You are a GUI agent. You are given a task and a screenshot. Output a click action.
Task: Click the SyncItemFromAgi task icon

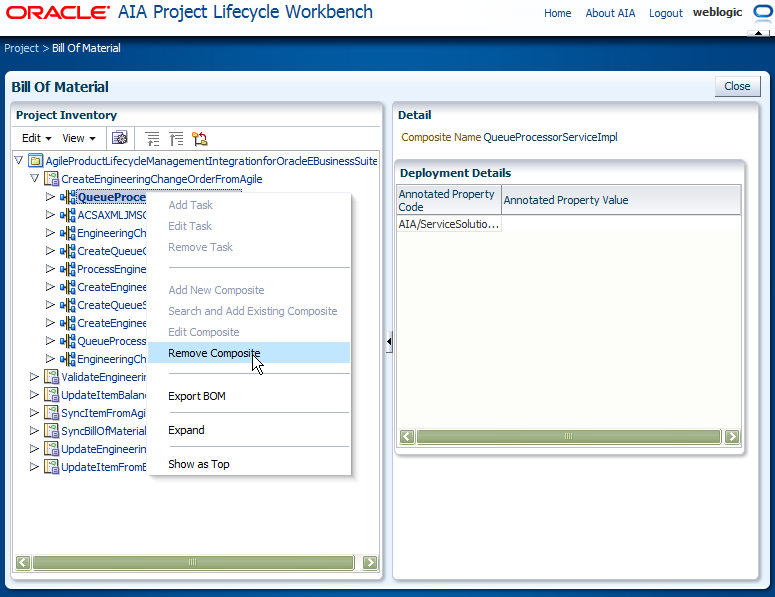click(x=51, y=413)
